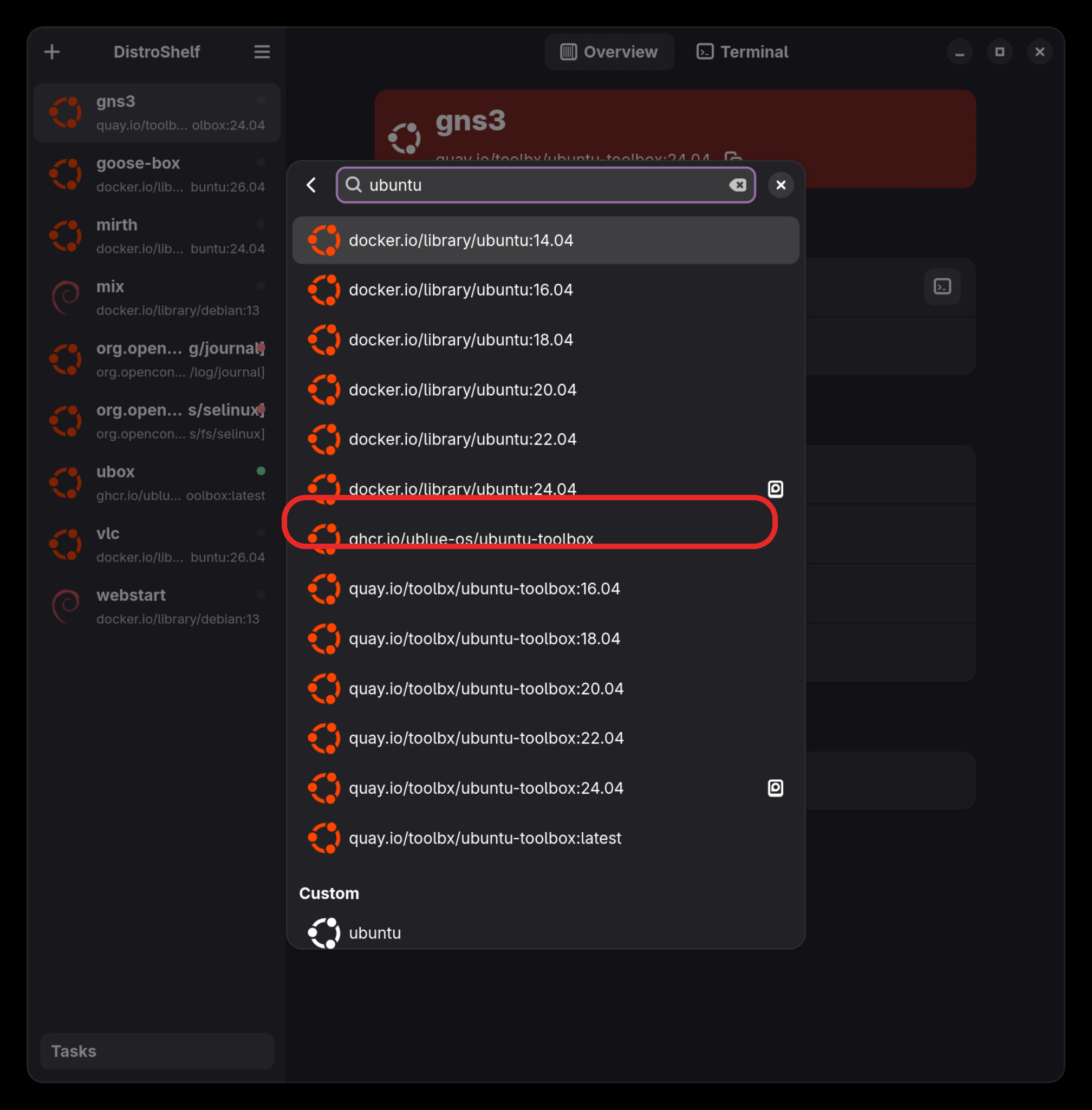
Task: Click the plus icon to create container
Action: pos(52,52)
